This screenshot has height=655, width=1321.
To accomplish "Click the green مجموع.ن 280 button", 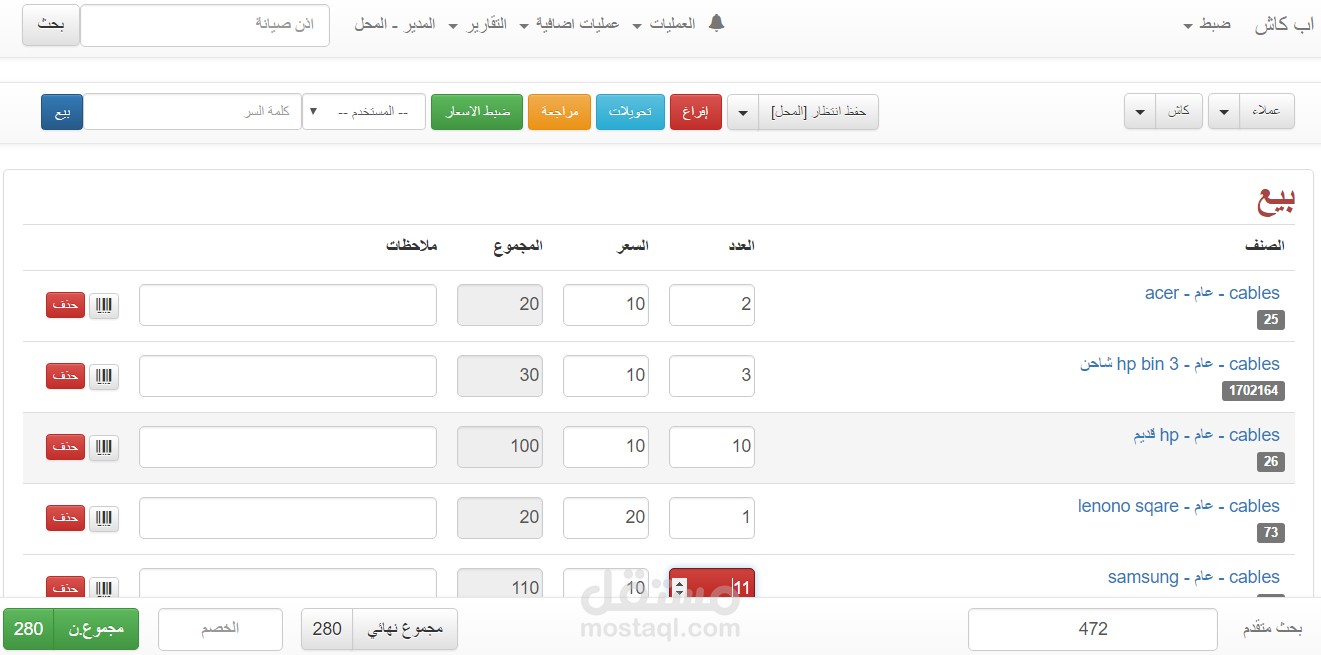I will click(71, 629).
